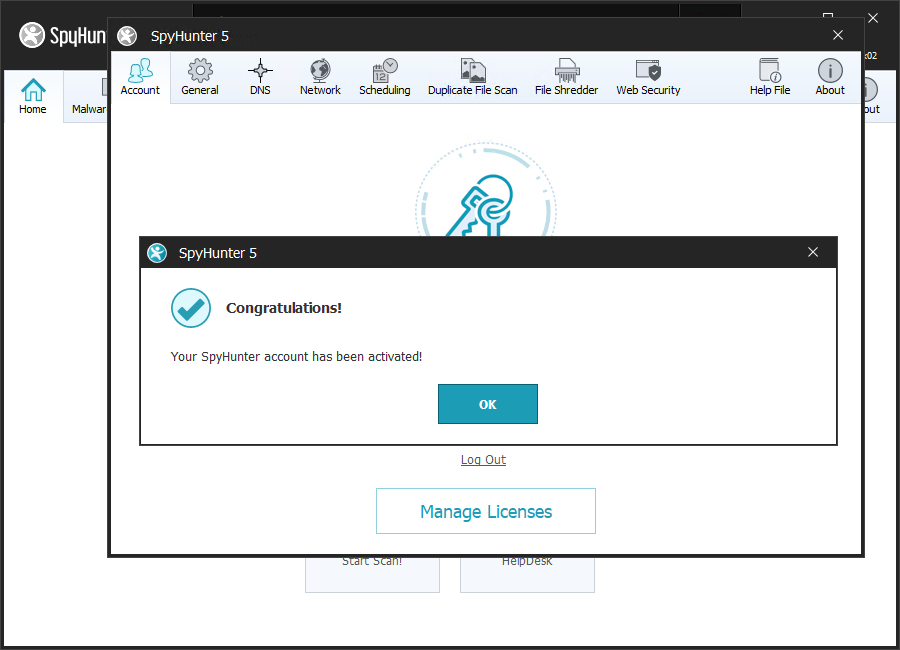Select the DNS settings icon

pyautogui.click(x=260, y=77)
